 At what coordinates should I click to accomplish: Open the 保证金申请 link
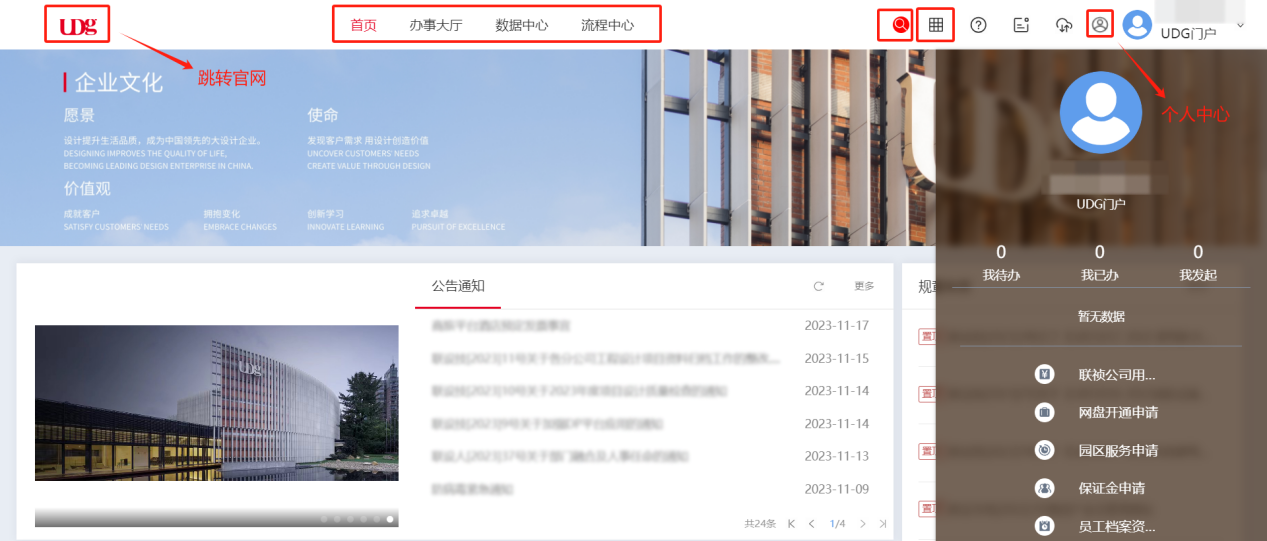1111,488
